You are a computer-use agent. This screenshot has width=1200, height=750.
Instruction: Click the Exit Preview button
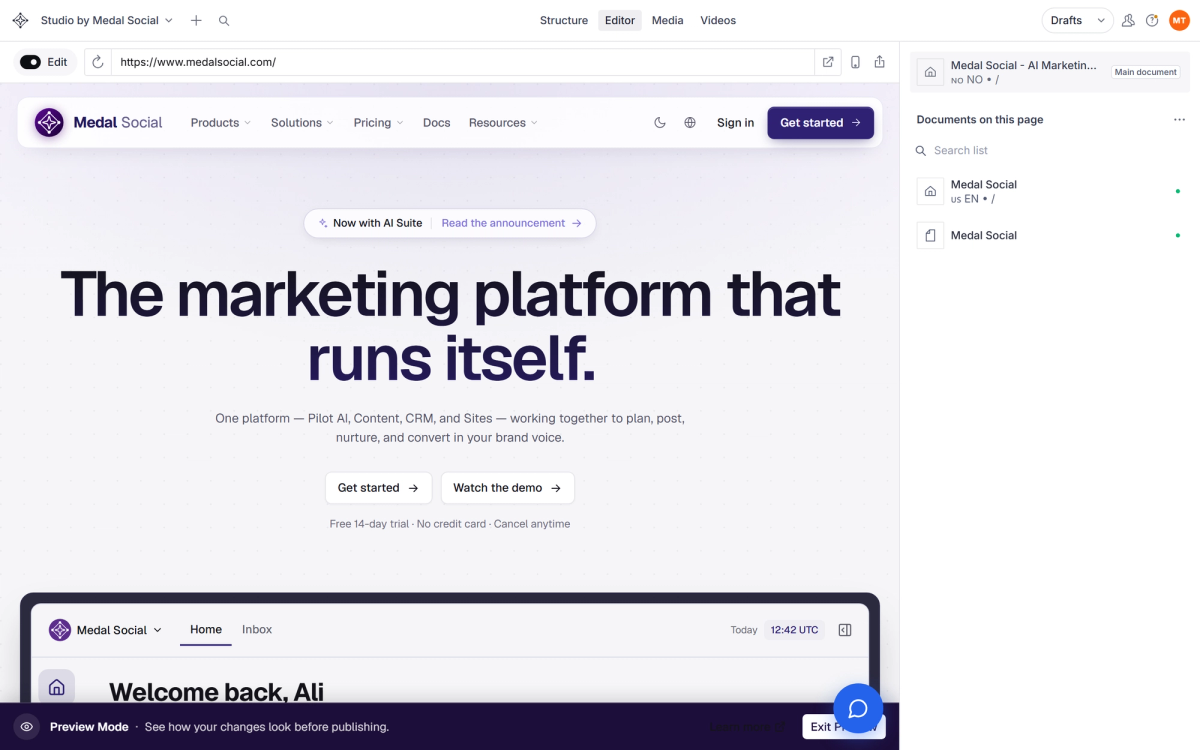pos(844,727)
